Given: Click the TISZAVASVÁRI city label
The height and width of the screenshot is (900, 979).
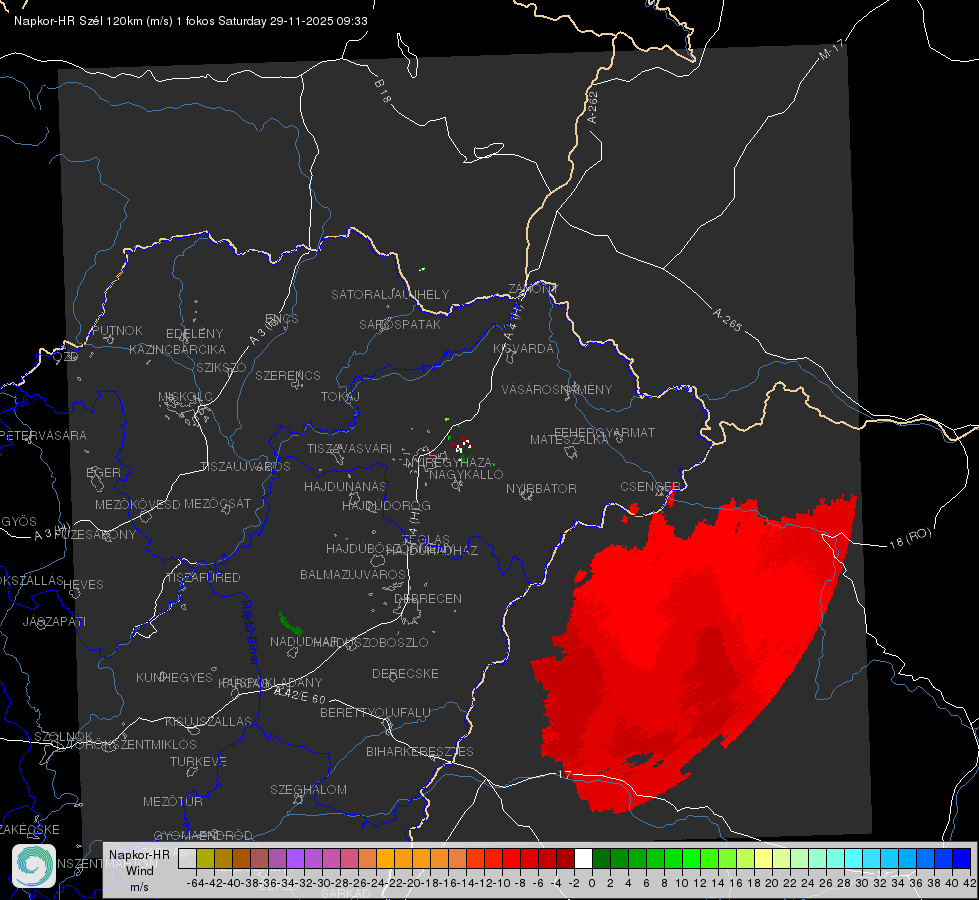Looking at the screenshot, I should click(x=350, y=449).
